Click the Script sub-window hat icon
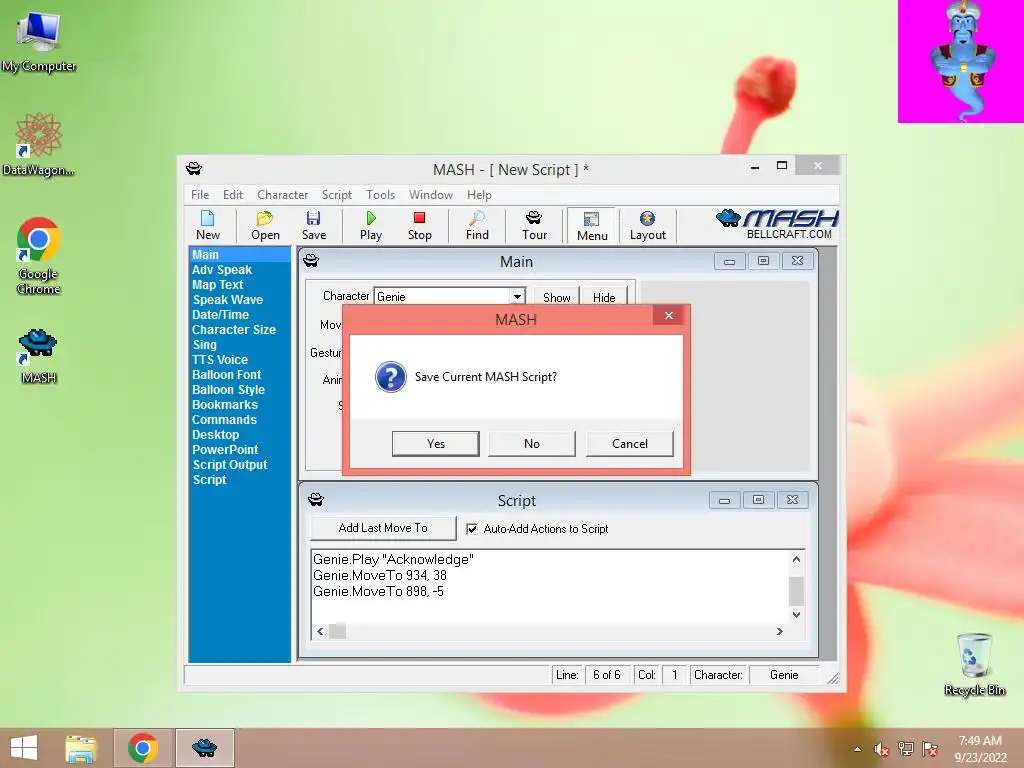 pos(316,500)
